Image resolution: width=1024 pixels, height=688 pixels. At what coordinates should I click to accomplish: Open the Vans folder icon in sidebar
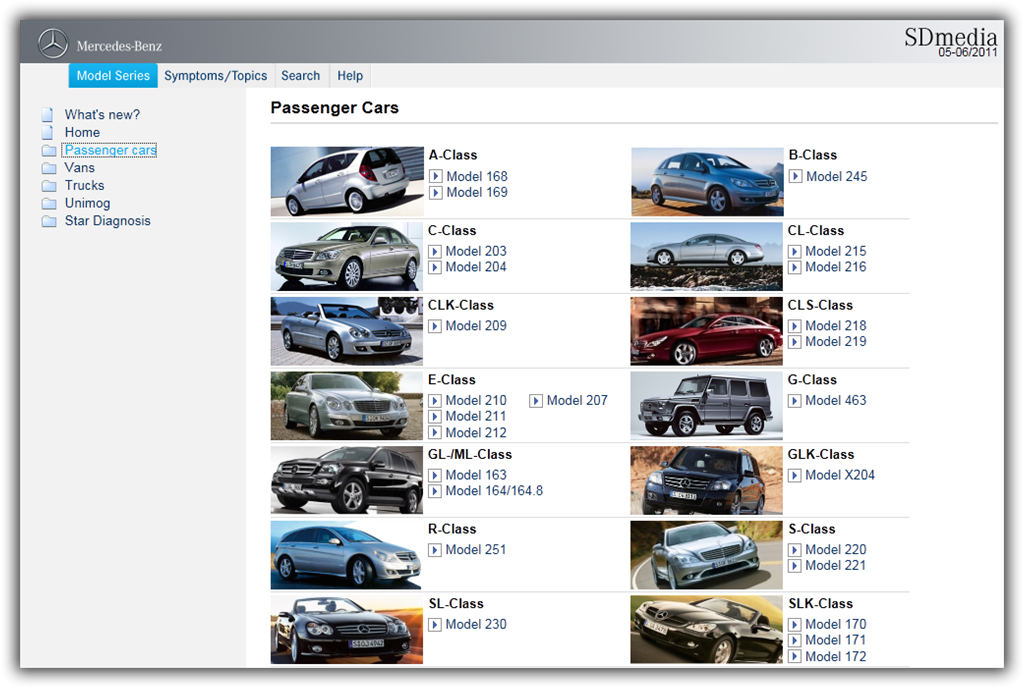pos(49,167)
